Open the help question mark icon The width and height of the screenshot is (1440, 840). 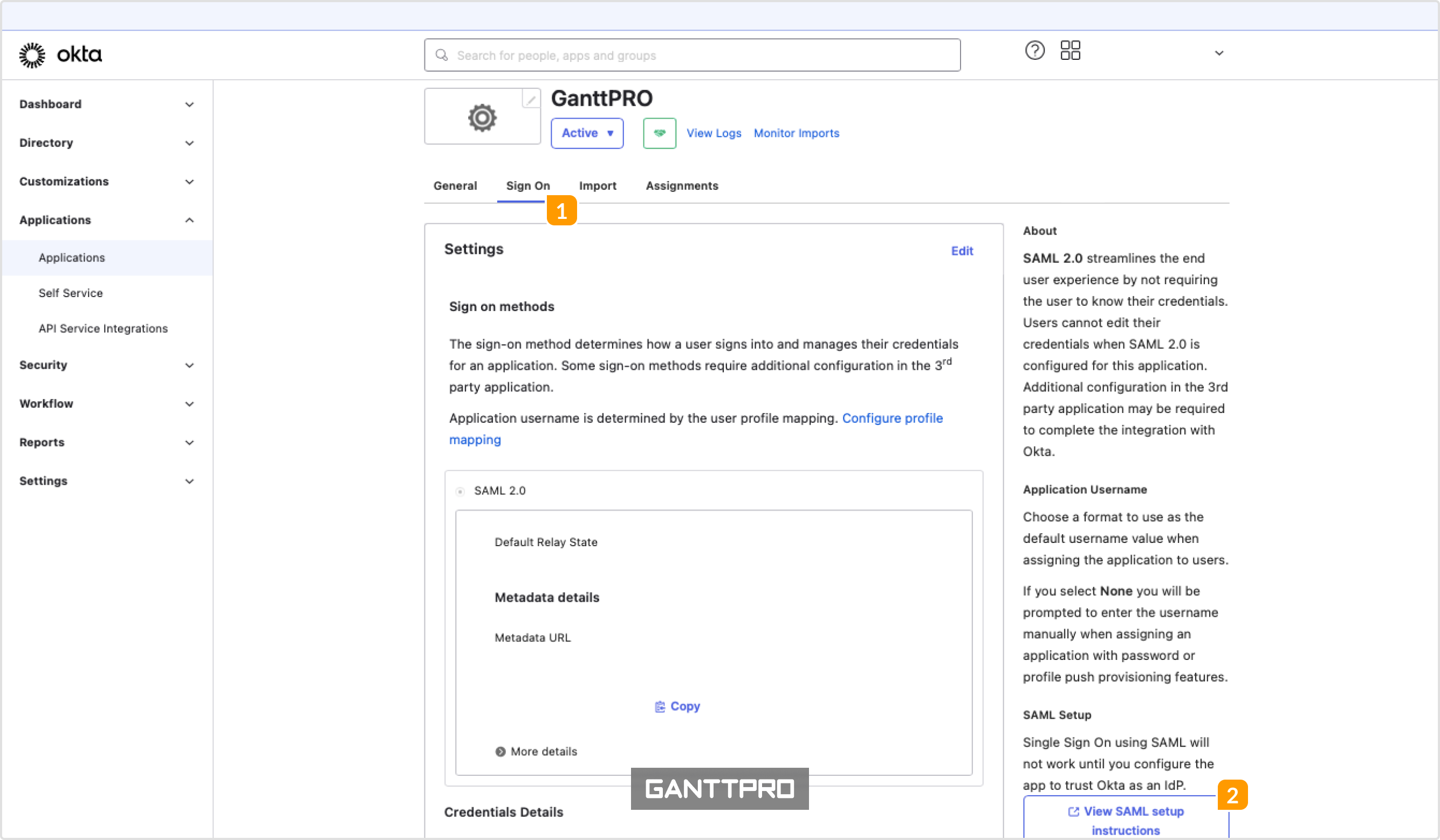pyautogui.click(x=1034, y=50)
